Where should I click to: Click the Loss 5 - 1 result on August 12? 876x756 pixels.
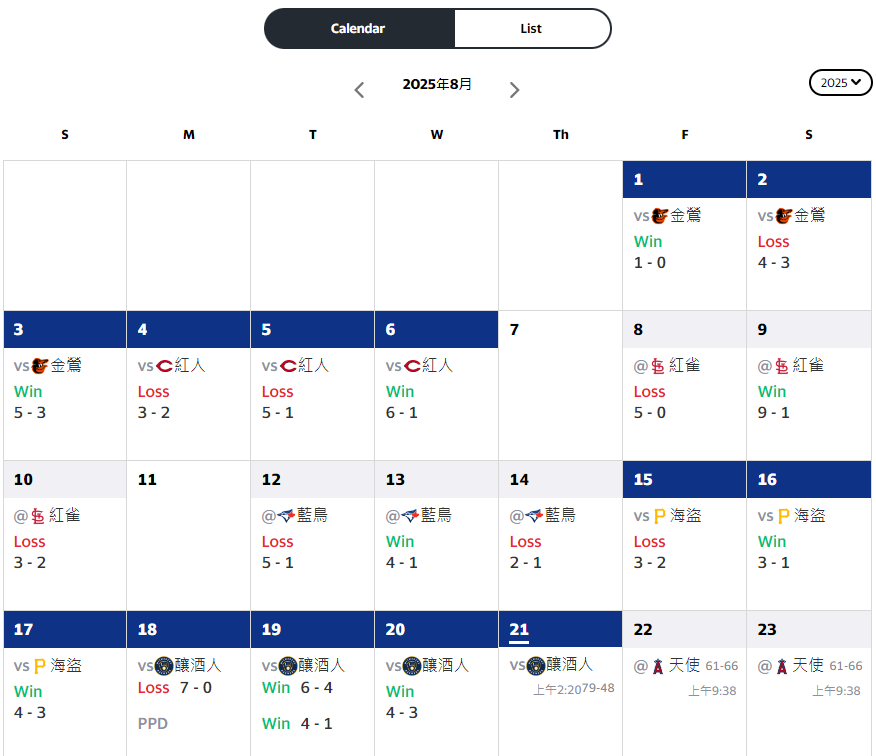pyautogui.click(x=278, y=552)
